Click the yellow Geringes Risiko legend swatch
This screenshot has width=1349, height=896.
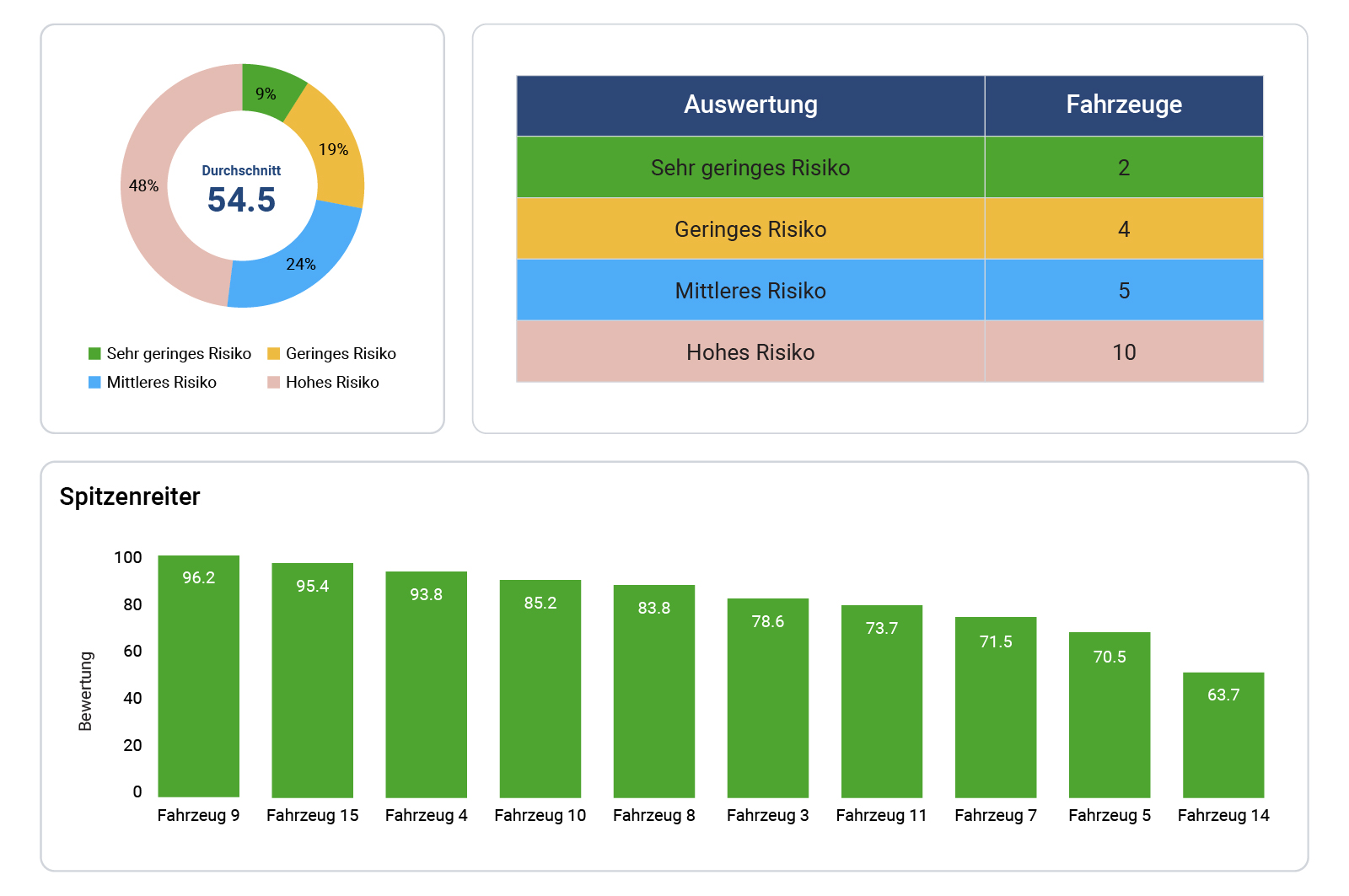pyautogui.click(x=273, y=354)
